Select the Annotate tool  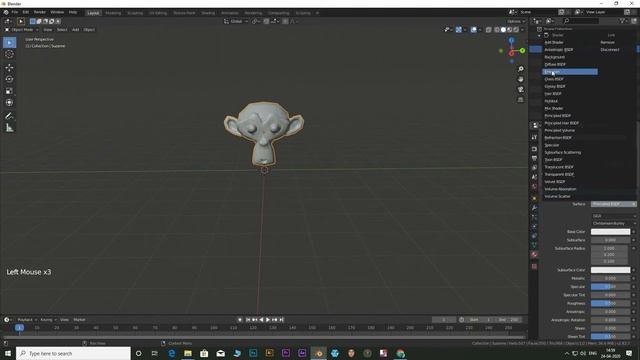tap(9, 116)
